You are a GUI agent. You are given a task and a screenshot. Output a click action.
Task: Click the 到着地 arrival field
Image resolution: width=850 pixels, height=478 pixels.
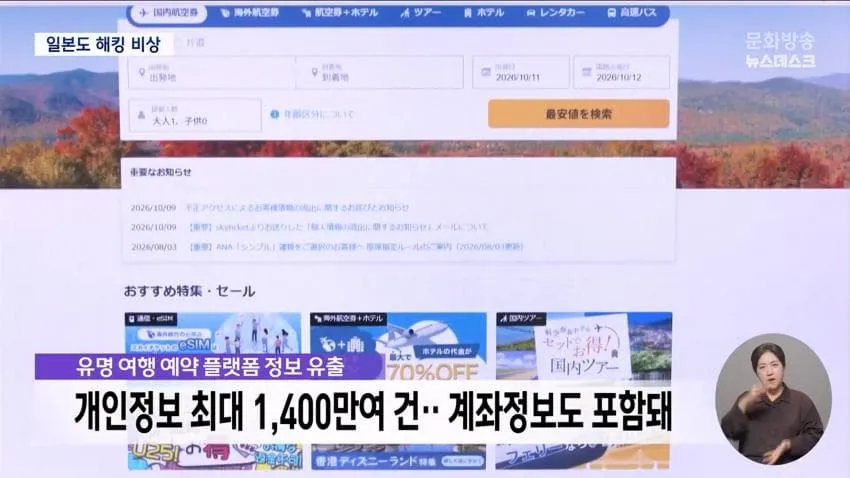(379, 72)
